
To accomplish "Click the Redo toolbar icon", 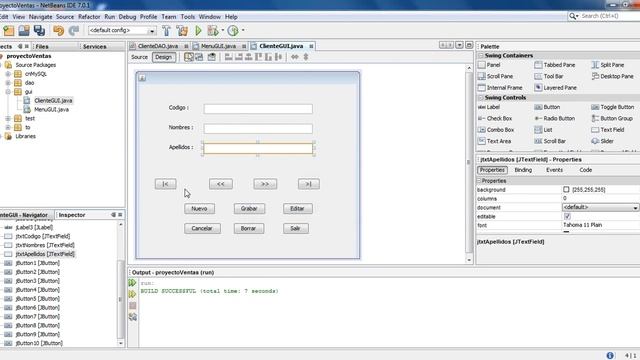I will 74,31.
